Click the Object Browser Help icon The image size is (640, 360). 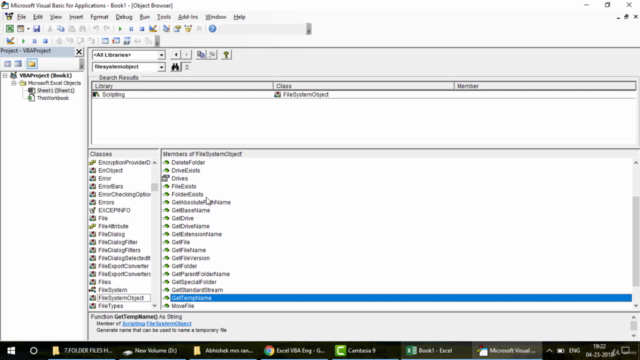pyautogui.click(x=226, y=54)
